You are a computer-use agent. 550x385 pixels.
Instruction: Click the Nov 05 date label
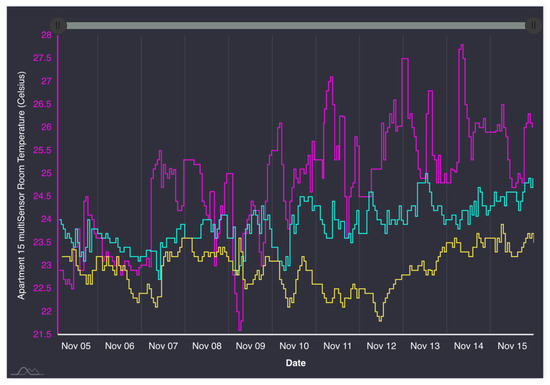click(76, 346)
